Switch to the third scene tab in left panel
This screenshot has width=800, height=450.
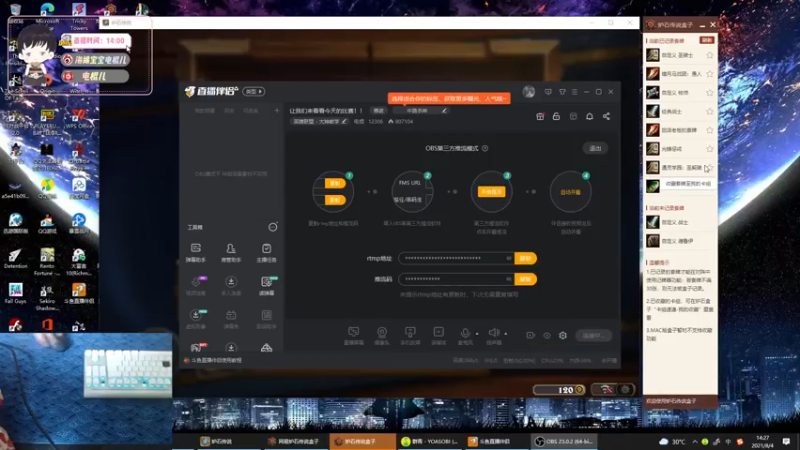click(x=251, y=111)
